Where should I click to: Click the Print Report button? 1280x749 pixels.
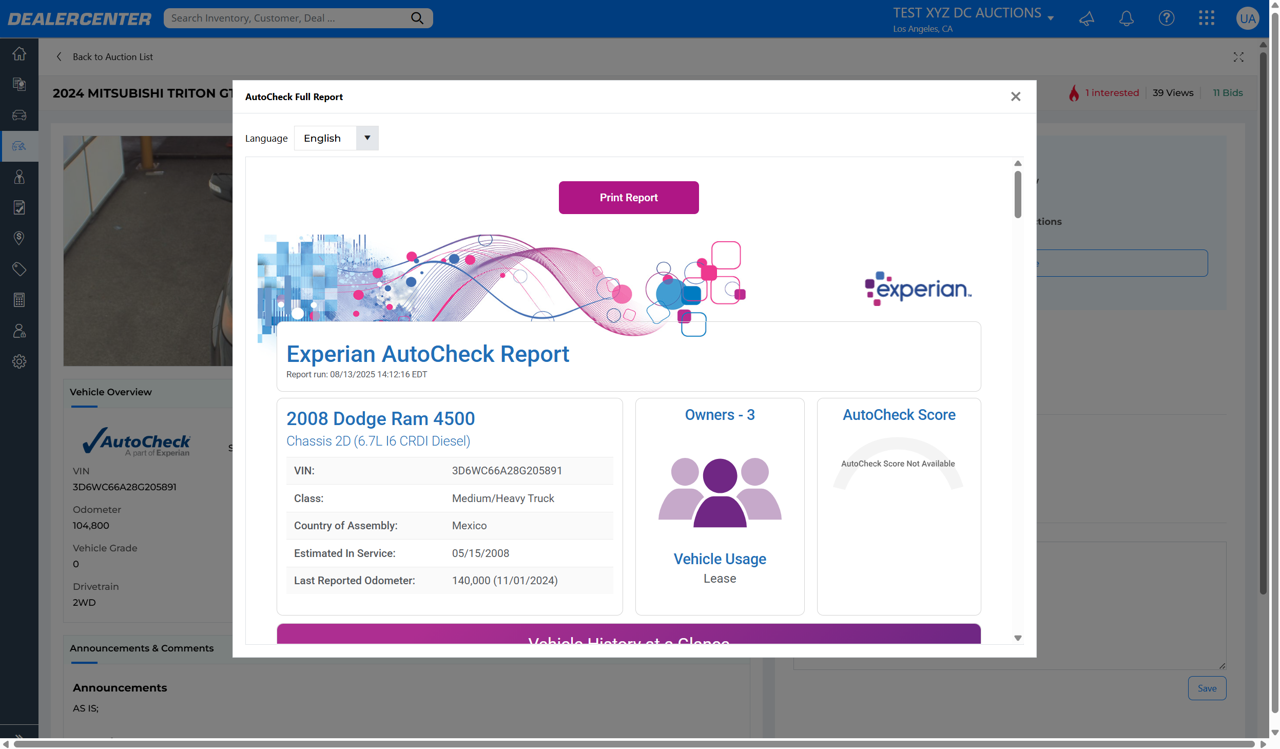(629, 198)
